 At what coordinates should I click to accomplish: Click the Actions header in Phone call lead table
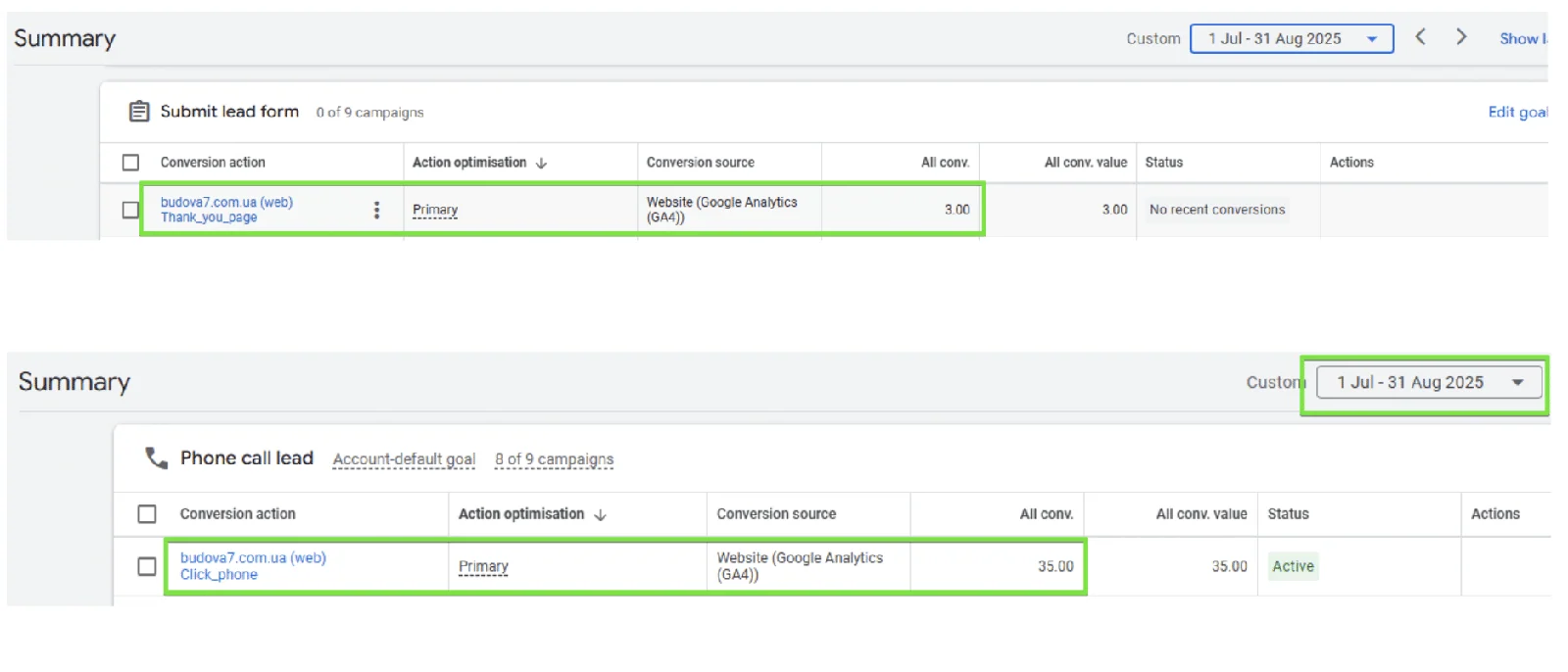coord(1495,514)
